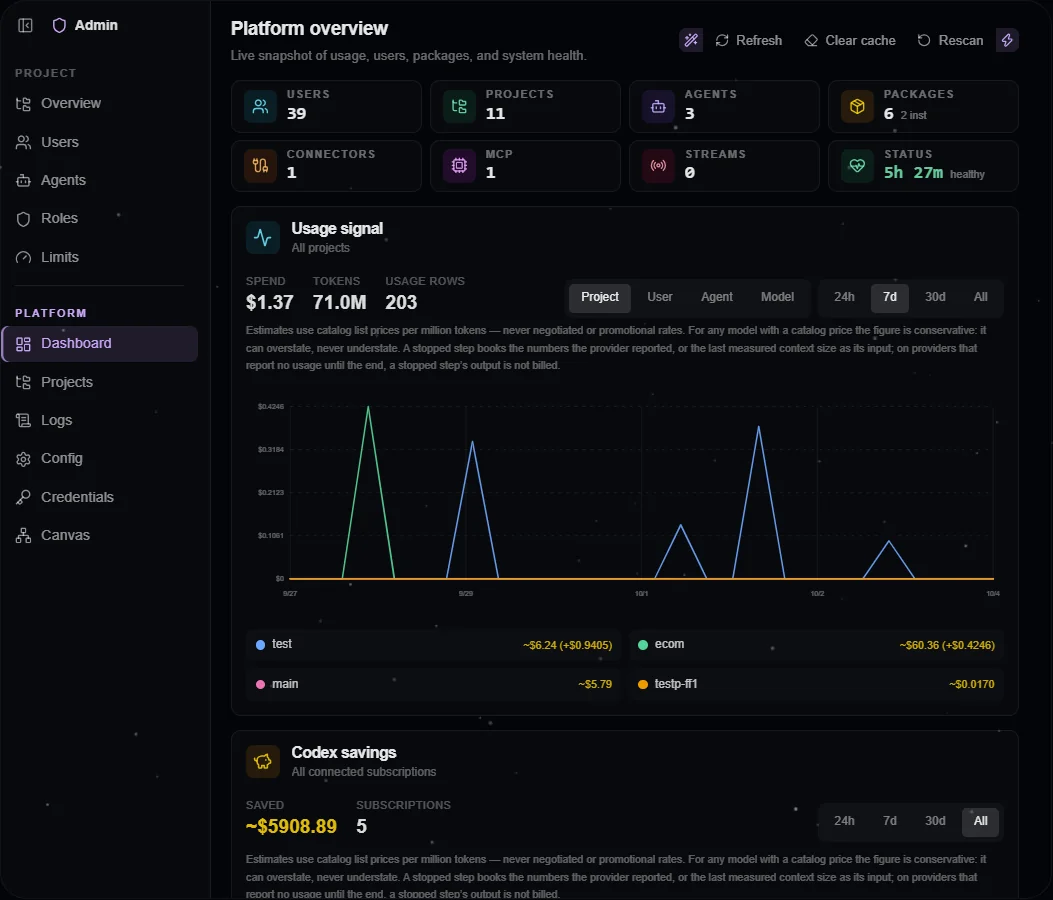Click the Status card heartbeat icon
Viewport: 1053px width, 900px height.
857,165
